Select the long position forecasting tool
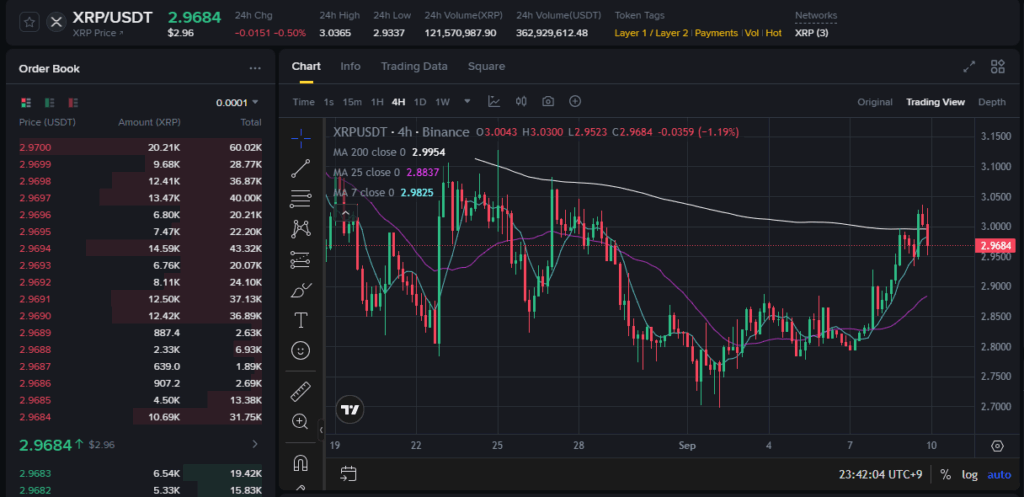The image size is (1024, 497). pyautogui.click(x=300, y=260)
